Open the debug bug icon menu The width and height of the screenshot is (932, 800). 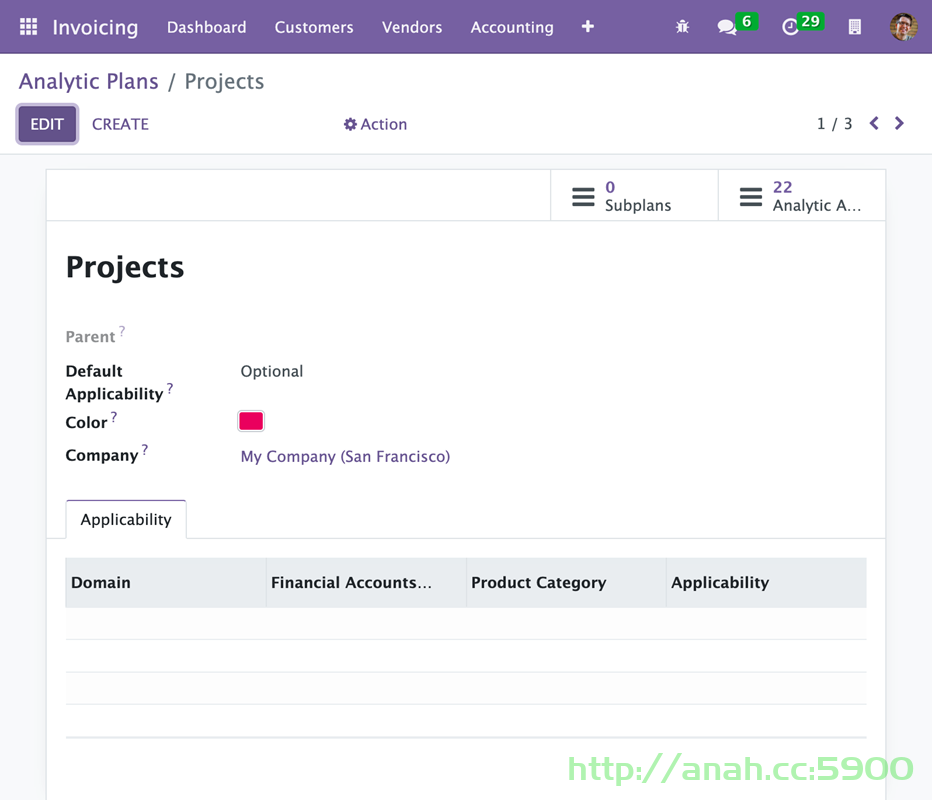(682, 27)
